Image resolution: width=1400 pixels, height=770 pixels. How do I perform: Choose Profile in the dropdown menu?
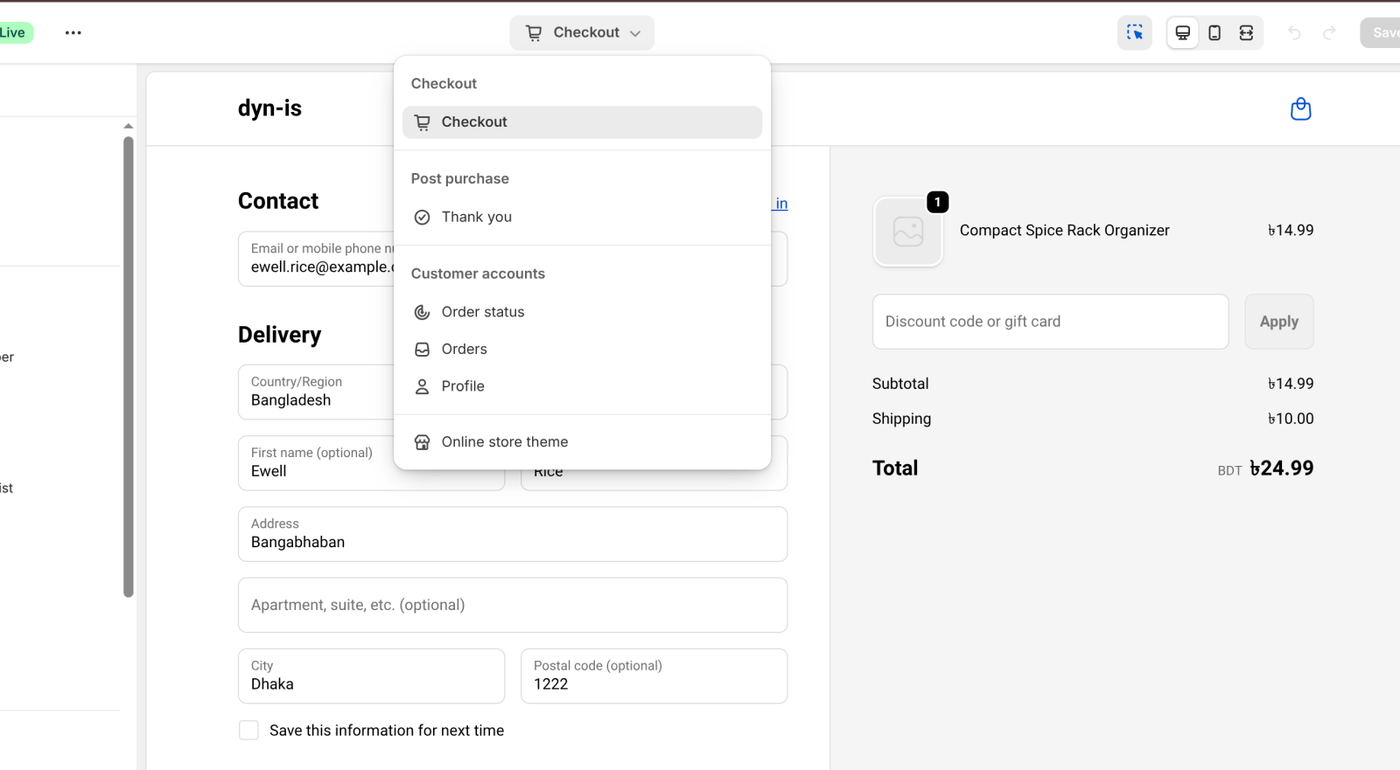pyautogui.click(x=462, y=386)
